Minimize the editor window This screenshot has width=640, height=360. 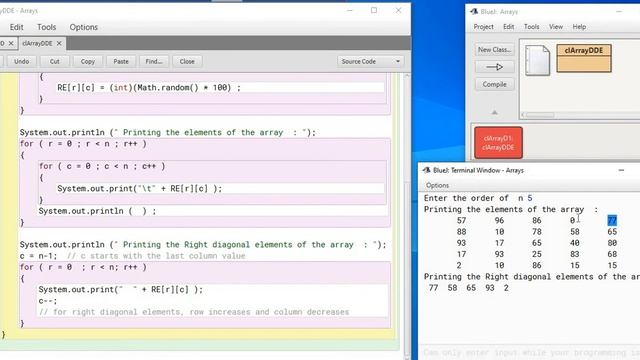tap(350, 10)
